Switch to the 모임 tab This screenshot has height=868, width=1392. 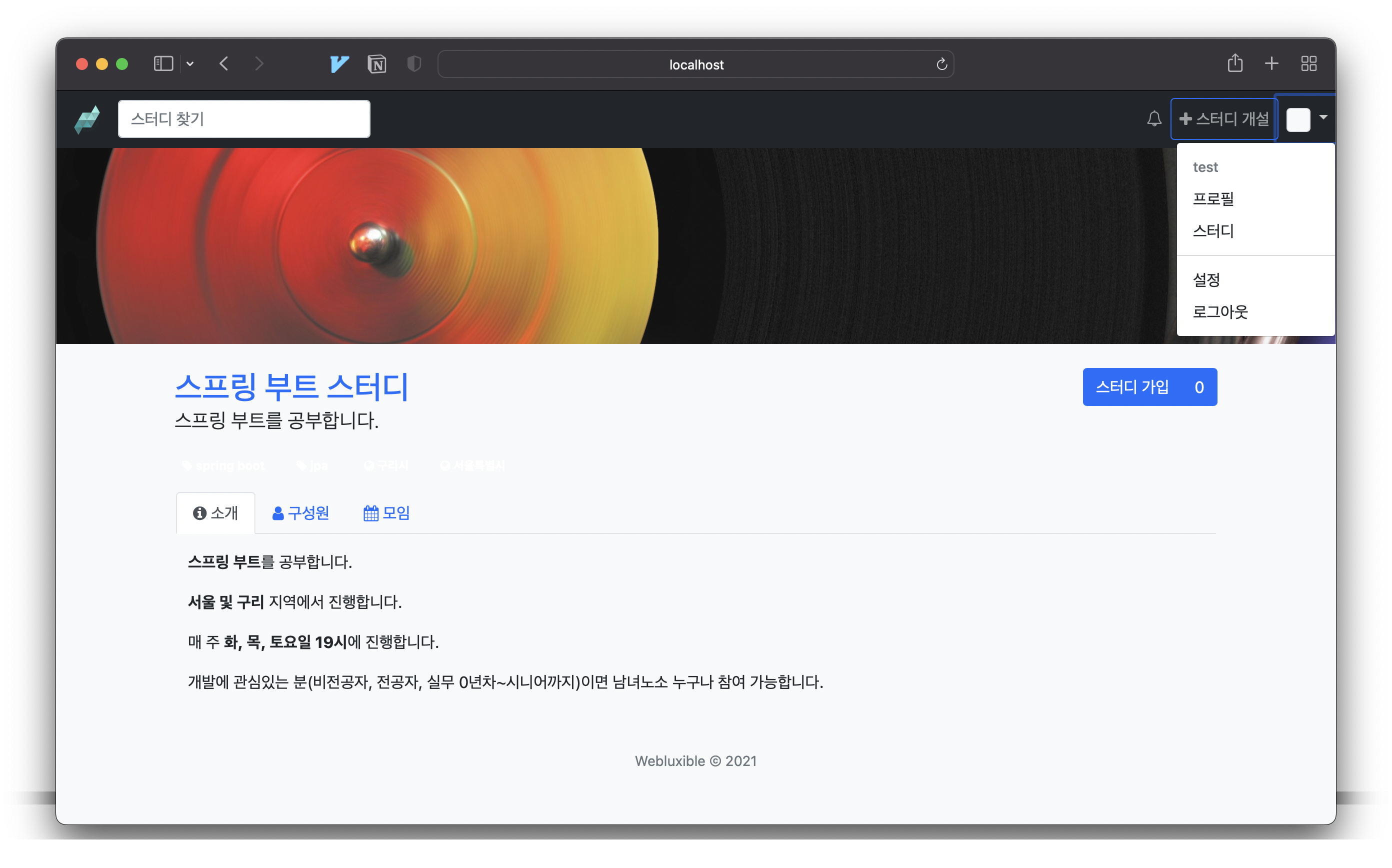coord(387,512)
